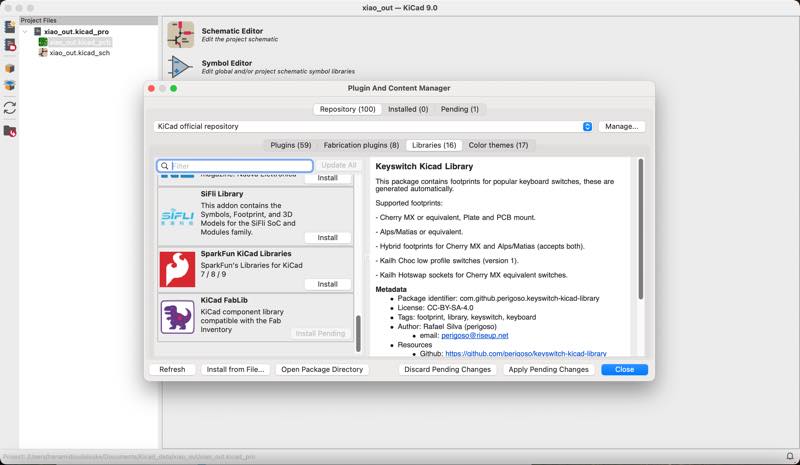Open the Plugins (59) tab

tap(290, 145)
